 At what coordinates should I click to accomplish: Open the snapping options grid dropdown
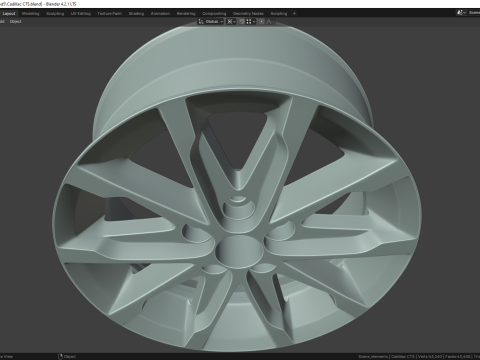[x=251, y=22]
